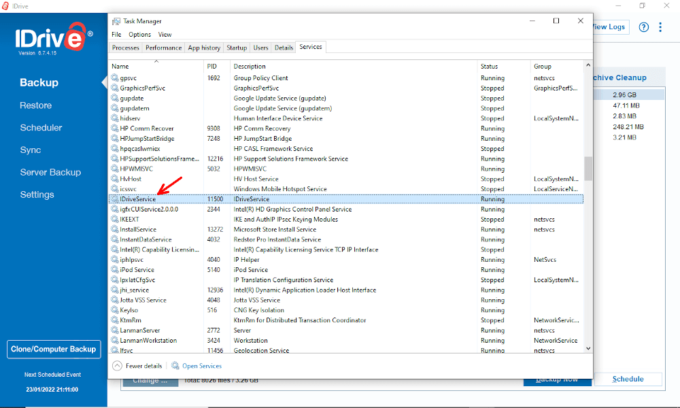Sort services by Status column header
The image size is (680, 408).
click(489, 66)
